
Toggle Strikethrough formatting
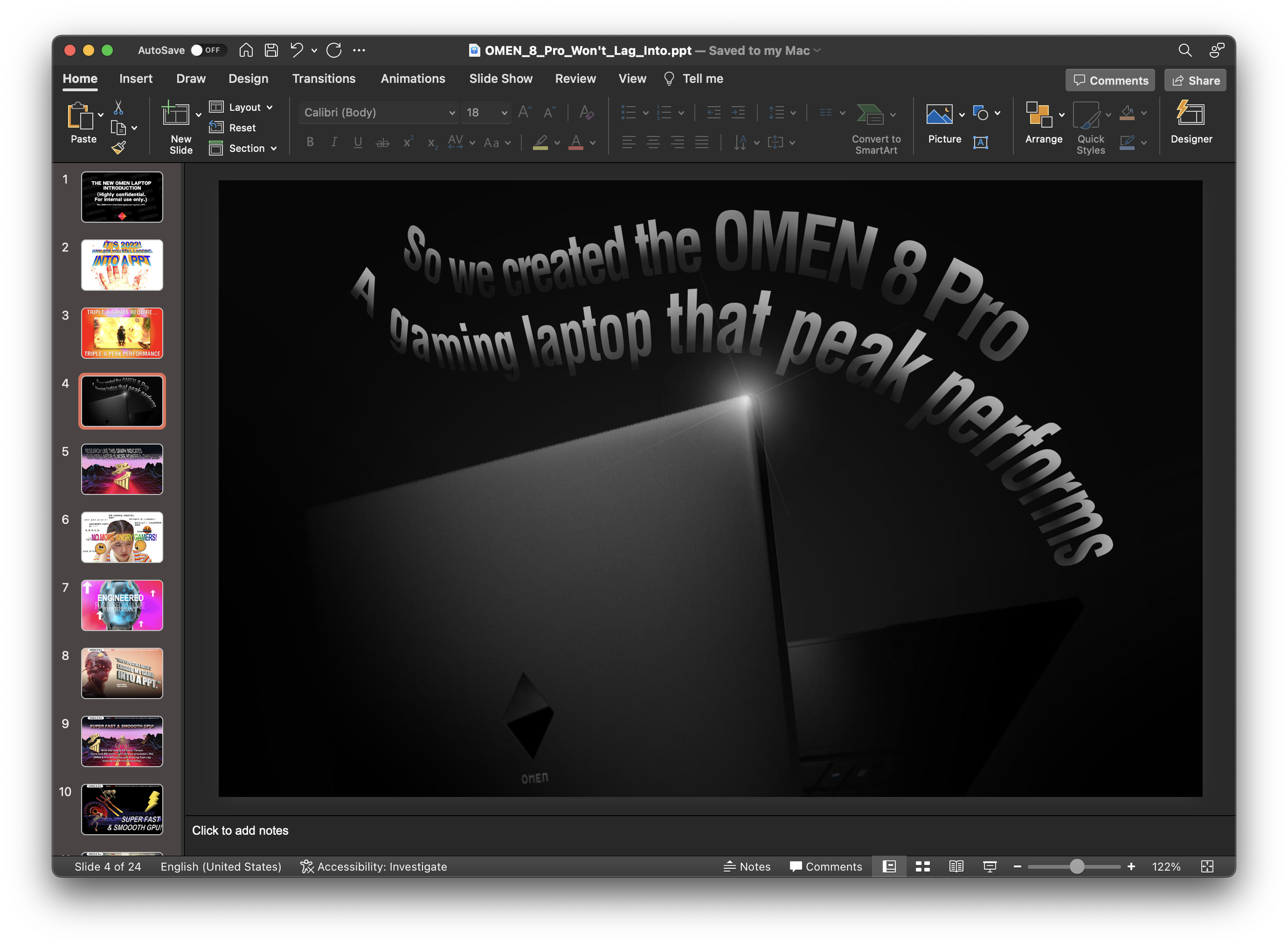pos(383,143)
